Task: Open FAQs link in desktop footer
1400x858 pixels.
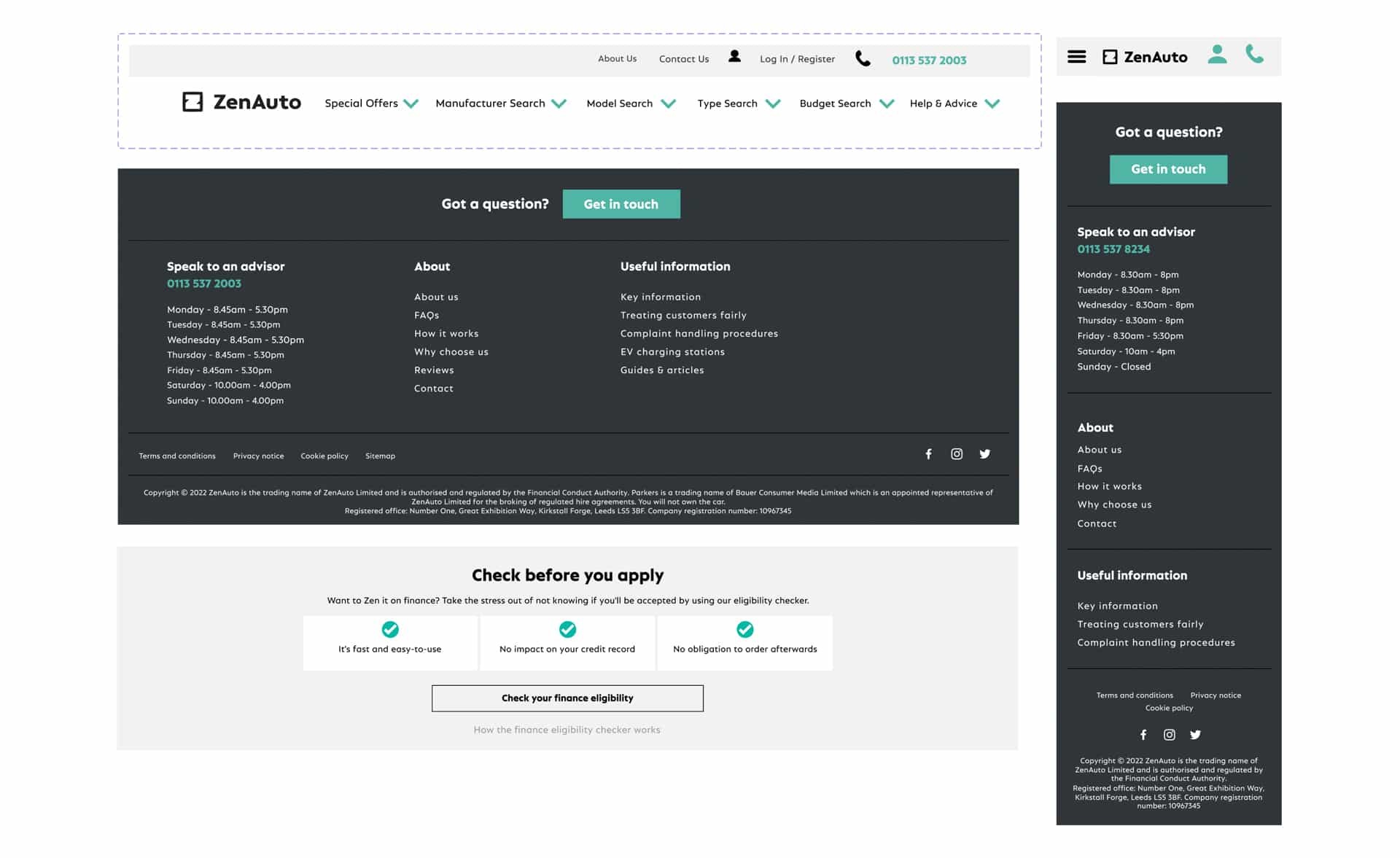Action: click(427, 315)
